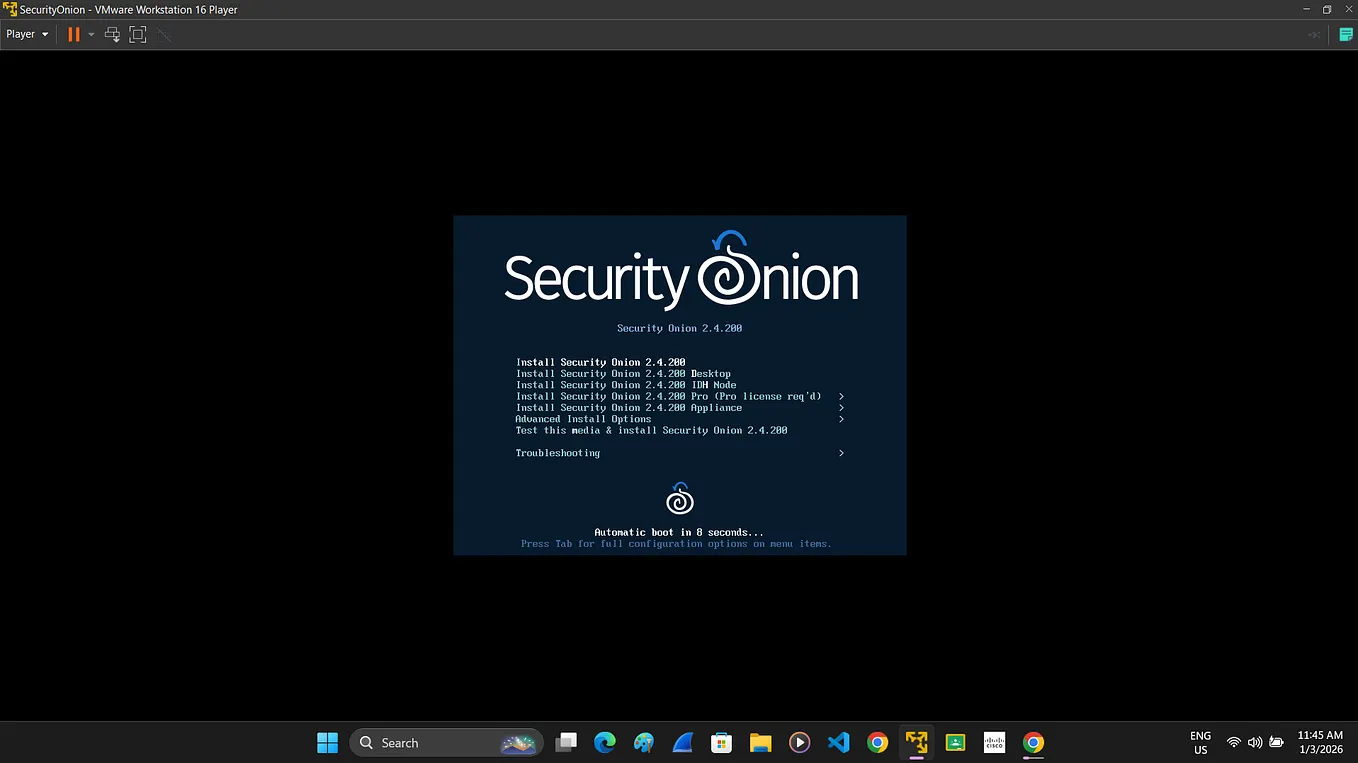This screenshot has height=763, width=1358.
Task: Click the ENG US language indicator
Action: tap(1201, 743)
